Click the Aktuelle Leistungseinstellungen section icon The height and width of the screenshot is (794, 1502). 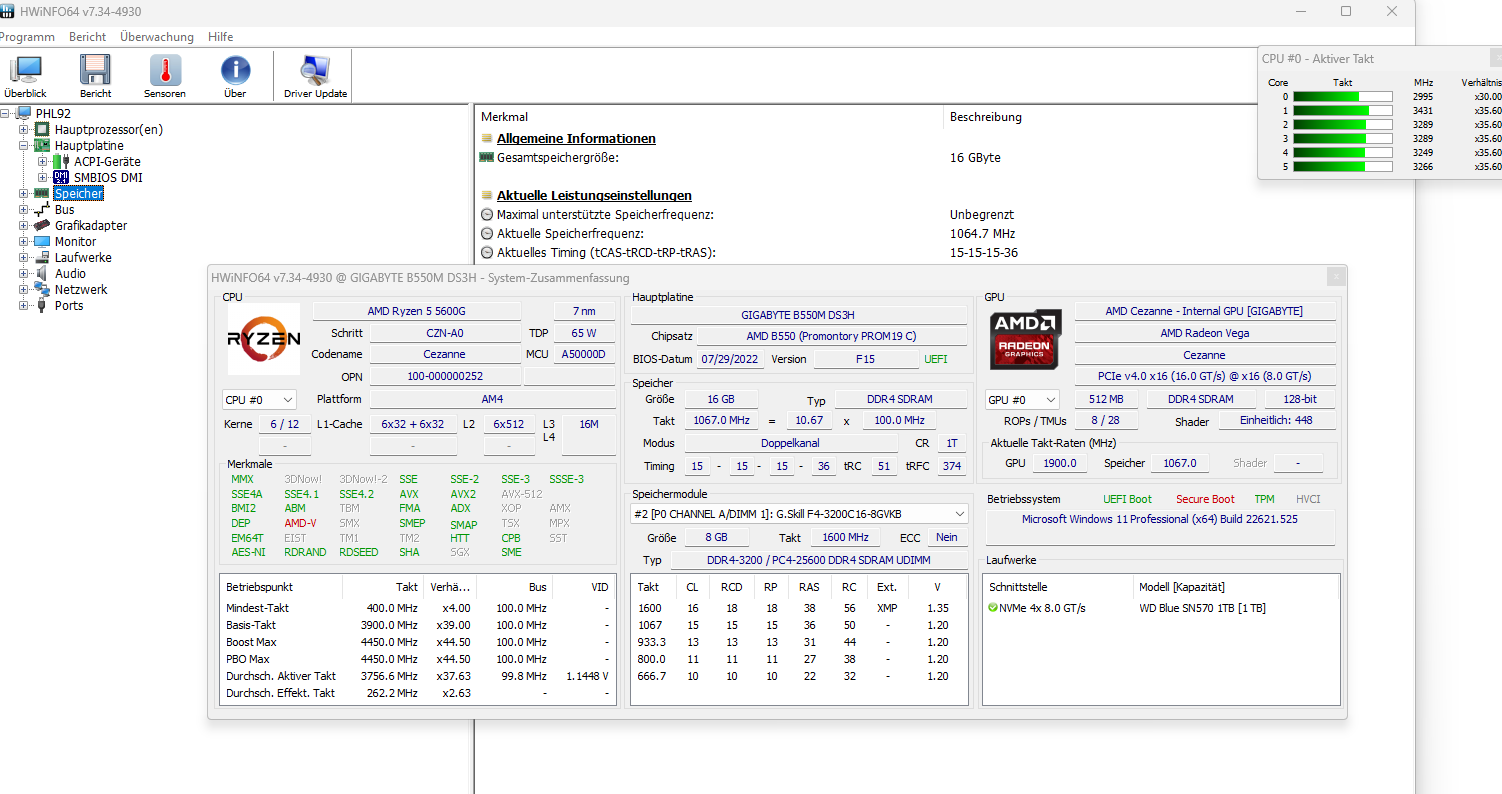point(487,196)
